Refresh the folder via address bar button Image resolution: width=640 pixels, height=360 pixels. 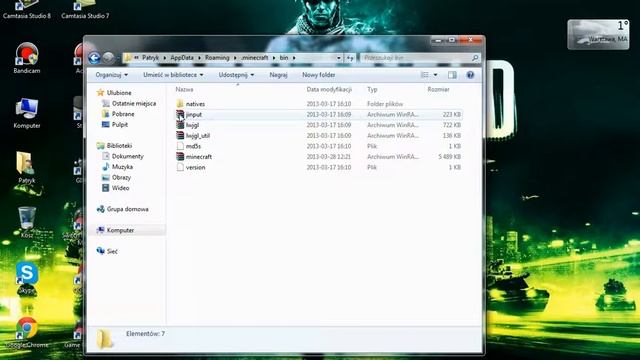350,58
